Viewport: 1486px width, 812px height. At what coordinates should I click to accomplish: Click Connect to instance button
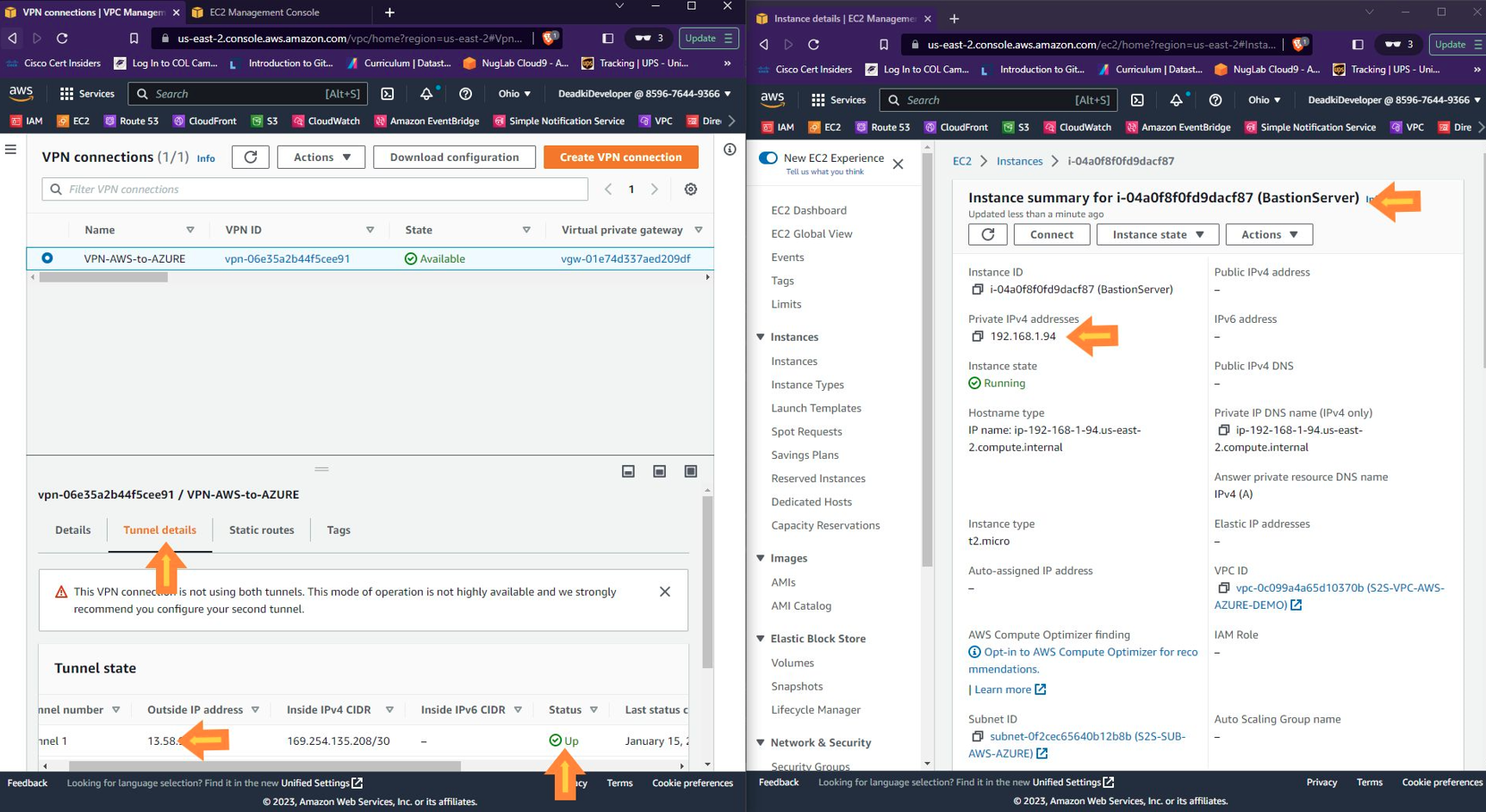[x=1052, y=234]
